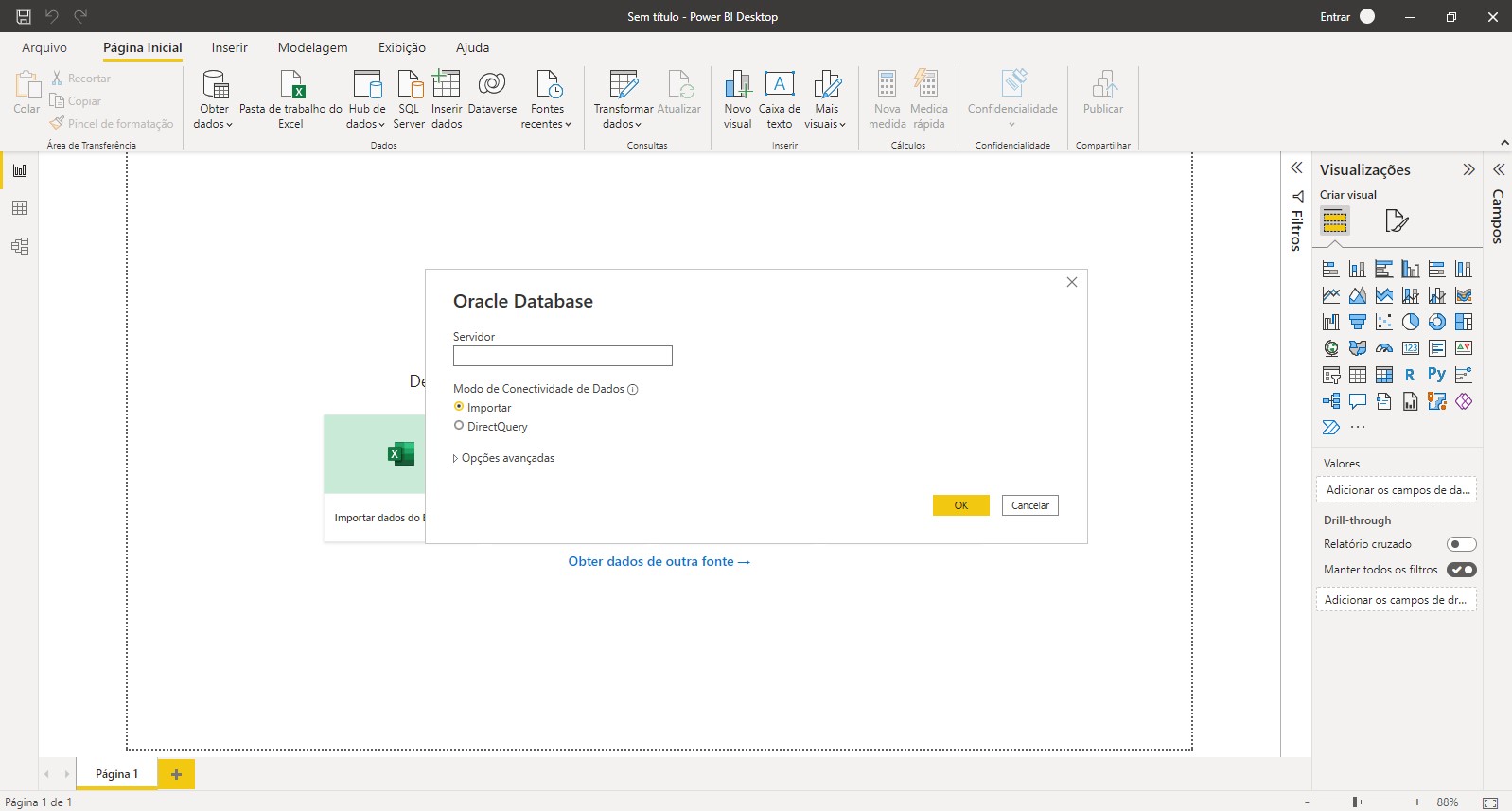Open the Mais visuais dropdown
The height and width of the screenshot is (811, 1512).
[x=826, y=98]
